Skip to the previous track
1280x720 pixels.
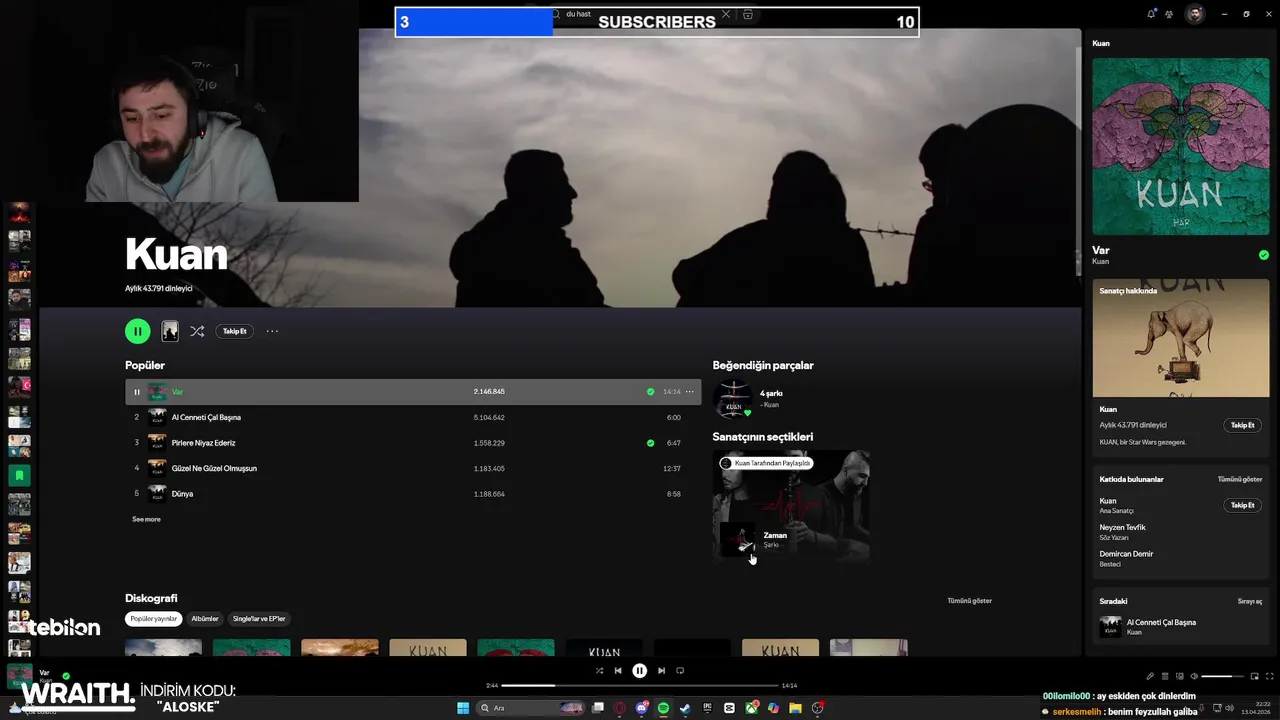click(618, 671)
